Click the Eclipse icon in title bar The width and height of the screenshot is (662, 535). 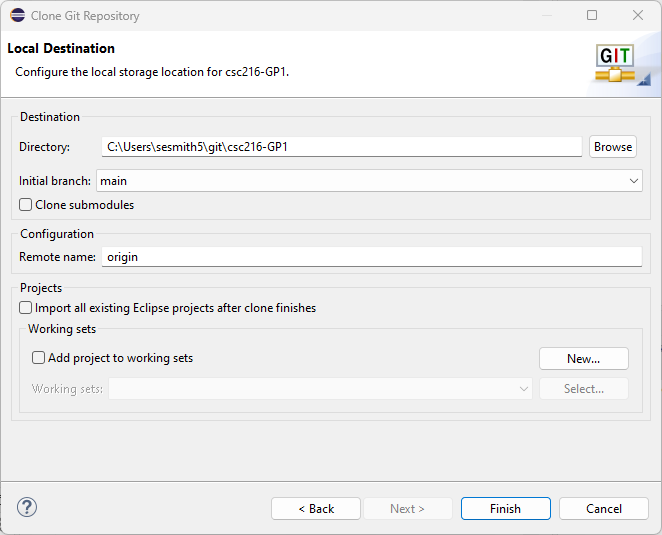(x=18, y=15)
